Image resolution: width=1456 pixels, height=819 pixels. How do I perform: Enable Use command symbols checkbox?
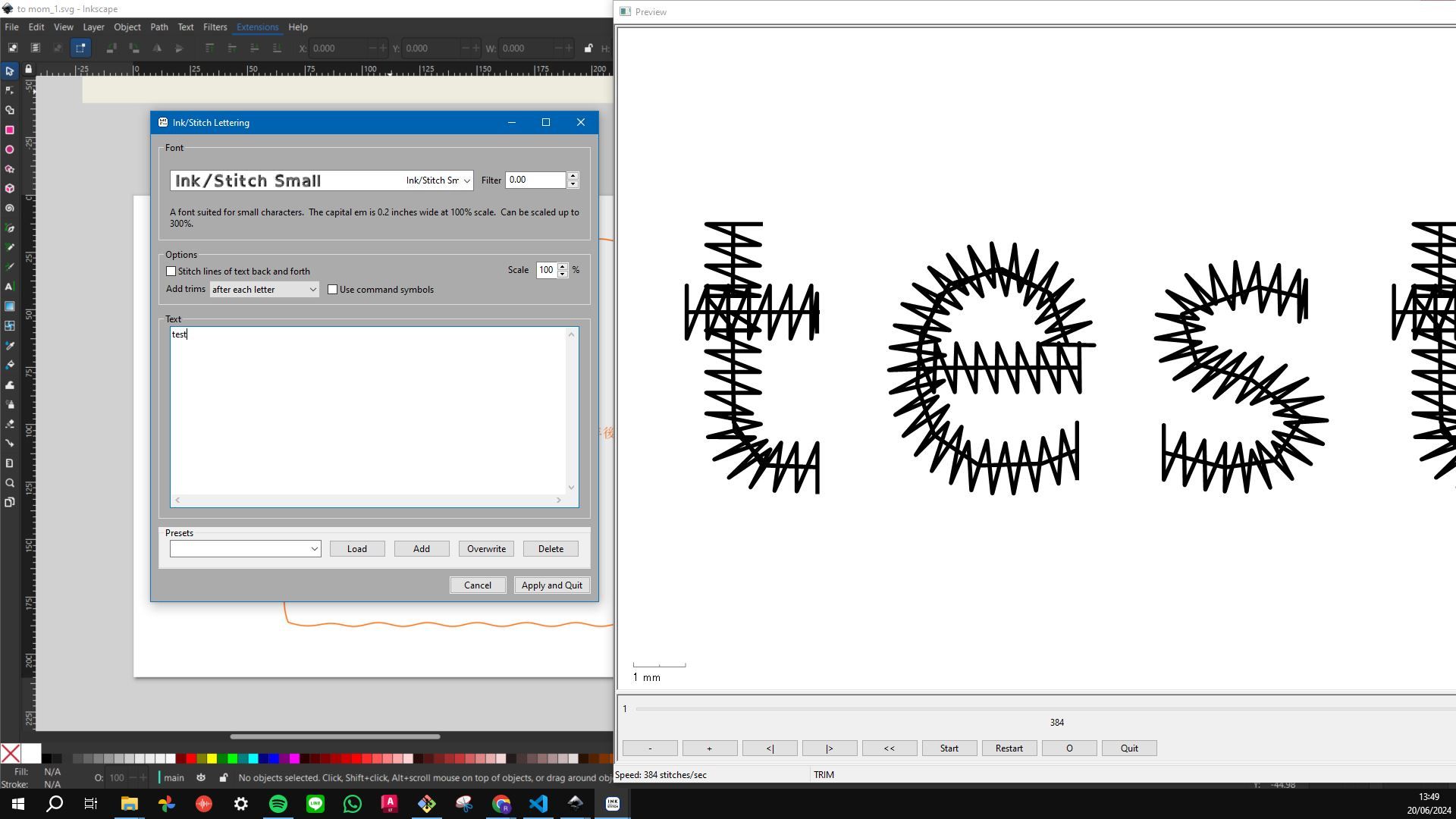click(x=332, y=290)
